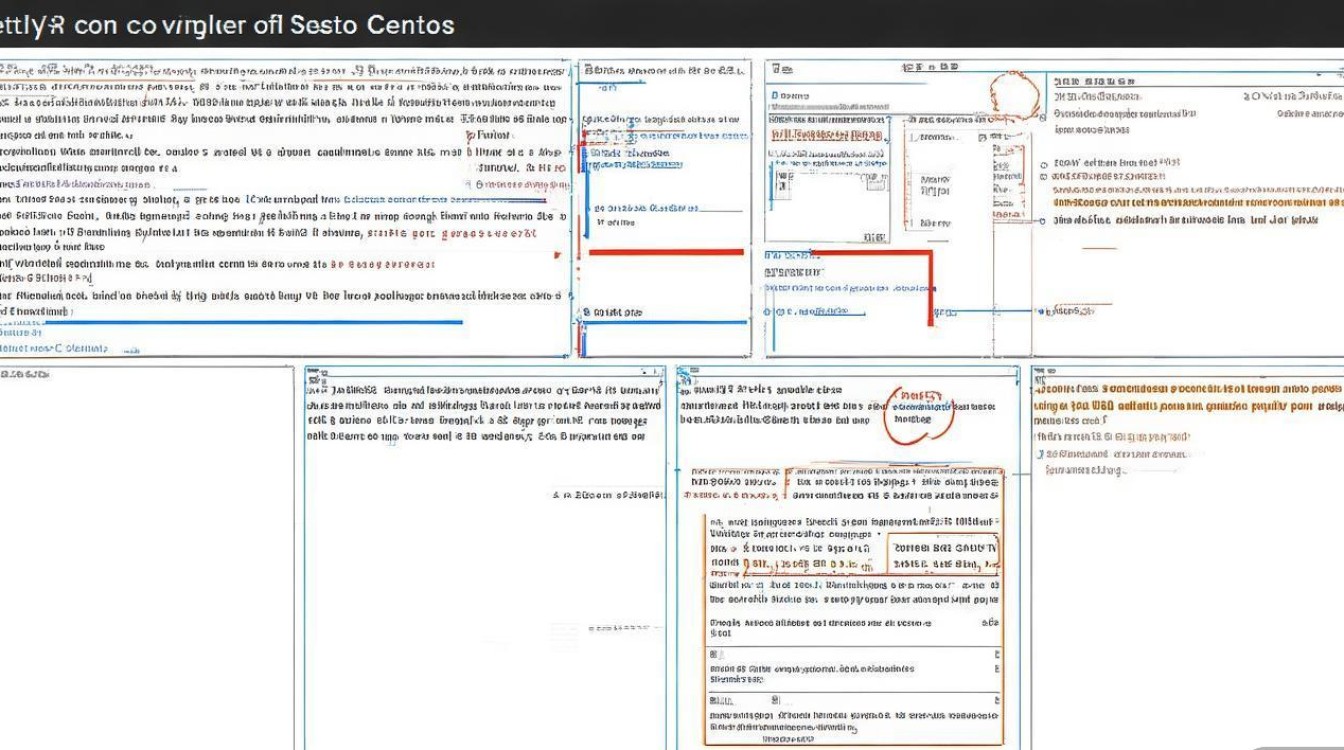Viewport: 1344px width, 750px height.
Task: Select the second radio option below it
Action: 1046,174
